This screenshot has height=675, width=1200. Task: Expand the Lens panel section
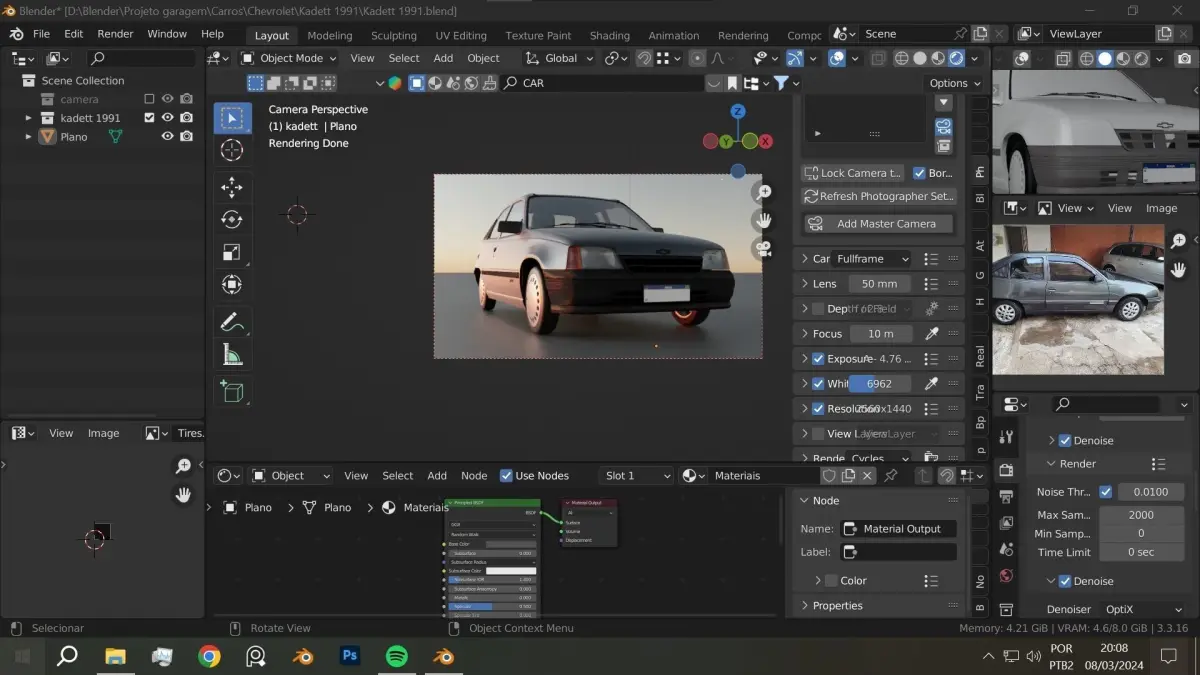point(805,284)
